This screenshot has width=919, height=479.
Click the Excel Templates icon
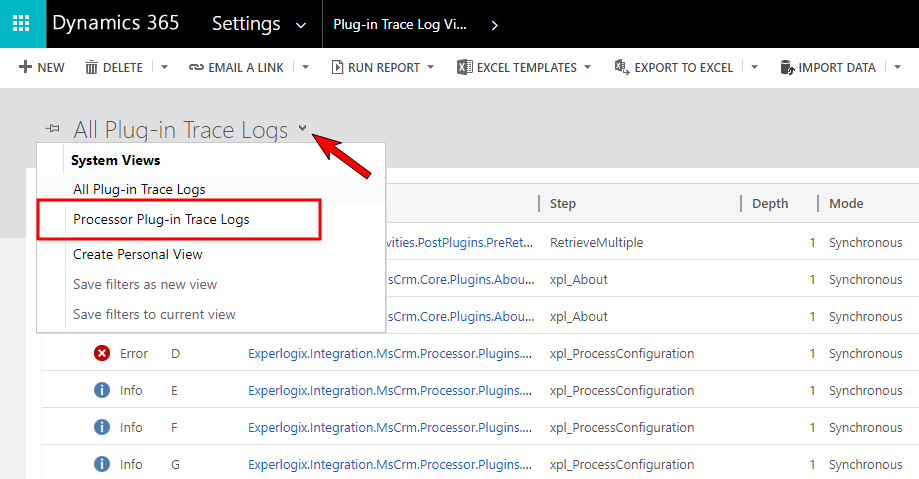465,67
